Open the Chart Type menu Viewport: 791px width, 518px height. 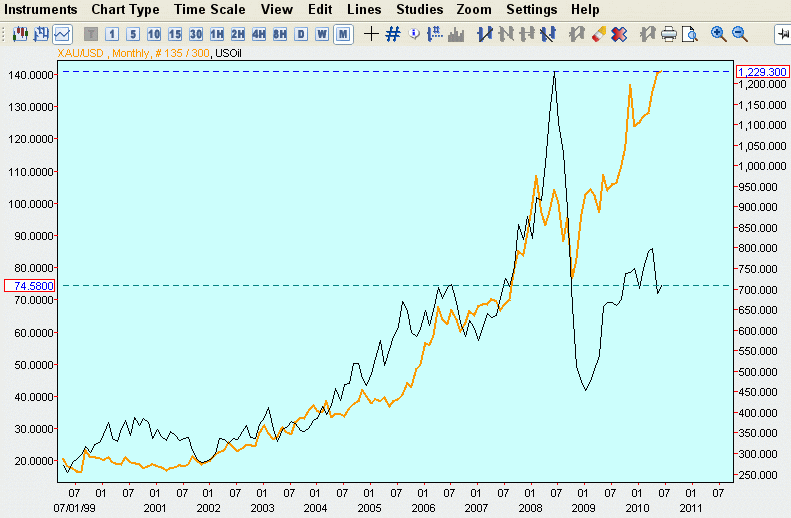[126, 10]
